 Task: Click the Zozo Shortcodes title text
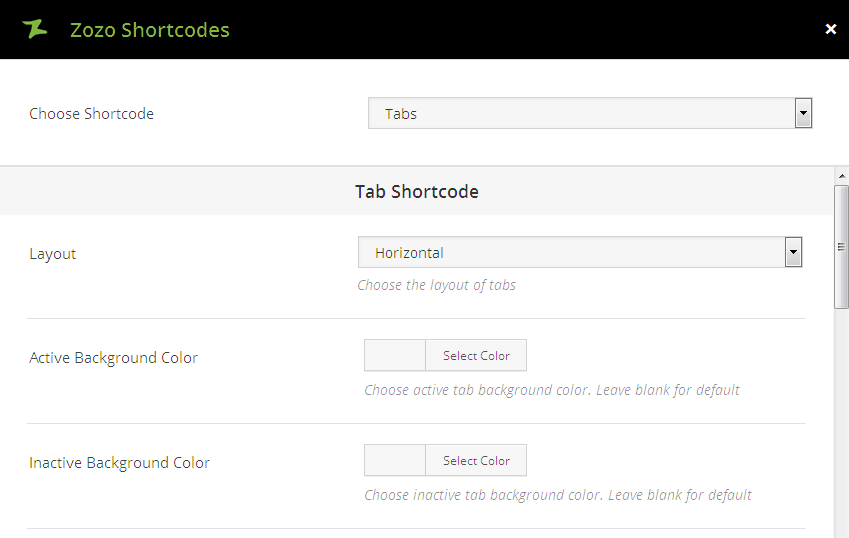(x=150, y=30)
